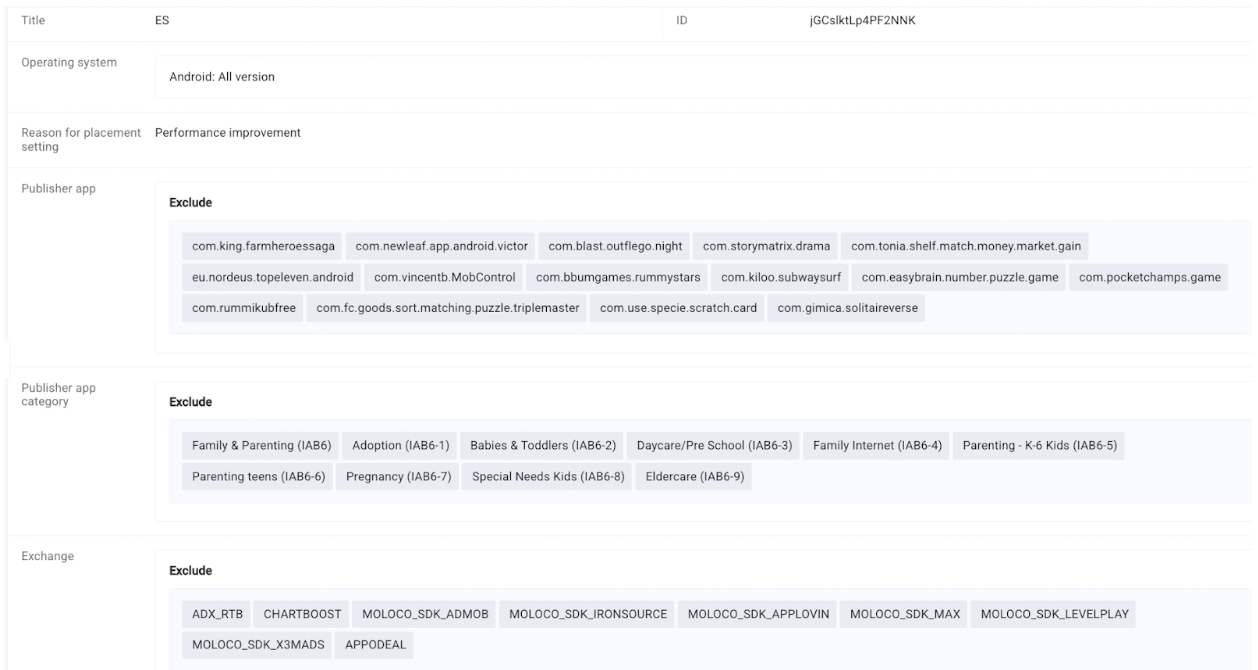Click the Reason for placement setting label
Screen dimensions: 1258x670
tap(80, 139)
